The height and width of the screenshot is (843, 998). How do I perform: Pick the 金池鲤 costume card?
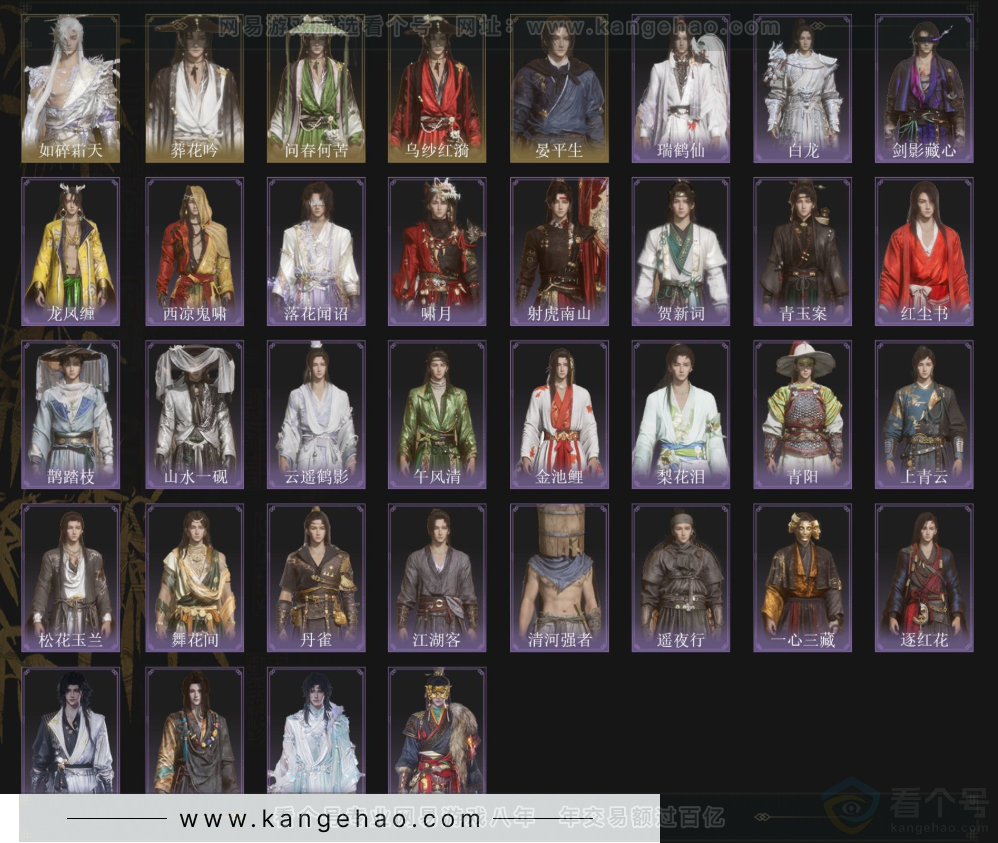pos(559,414)
